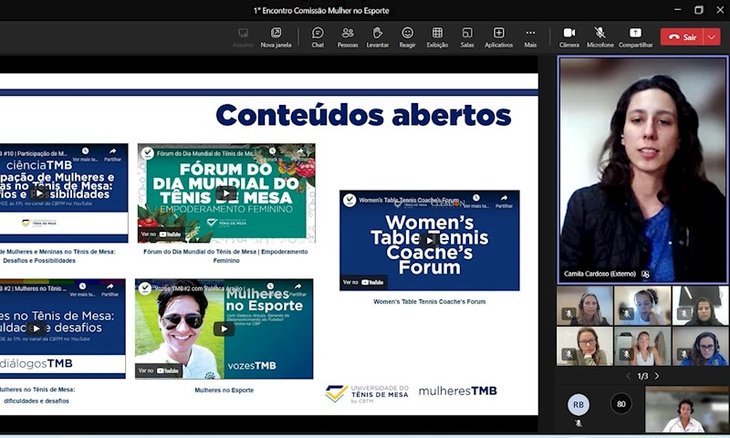Screen dimensions: 730x438
Task: Click Partilhar on the Mulheres no Esporte video
Action: (298, 290)
